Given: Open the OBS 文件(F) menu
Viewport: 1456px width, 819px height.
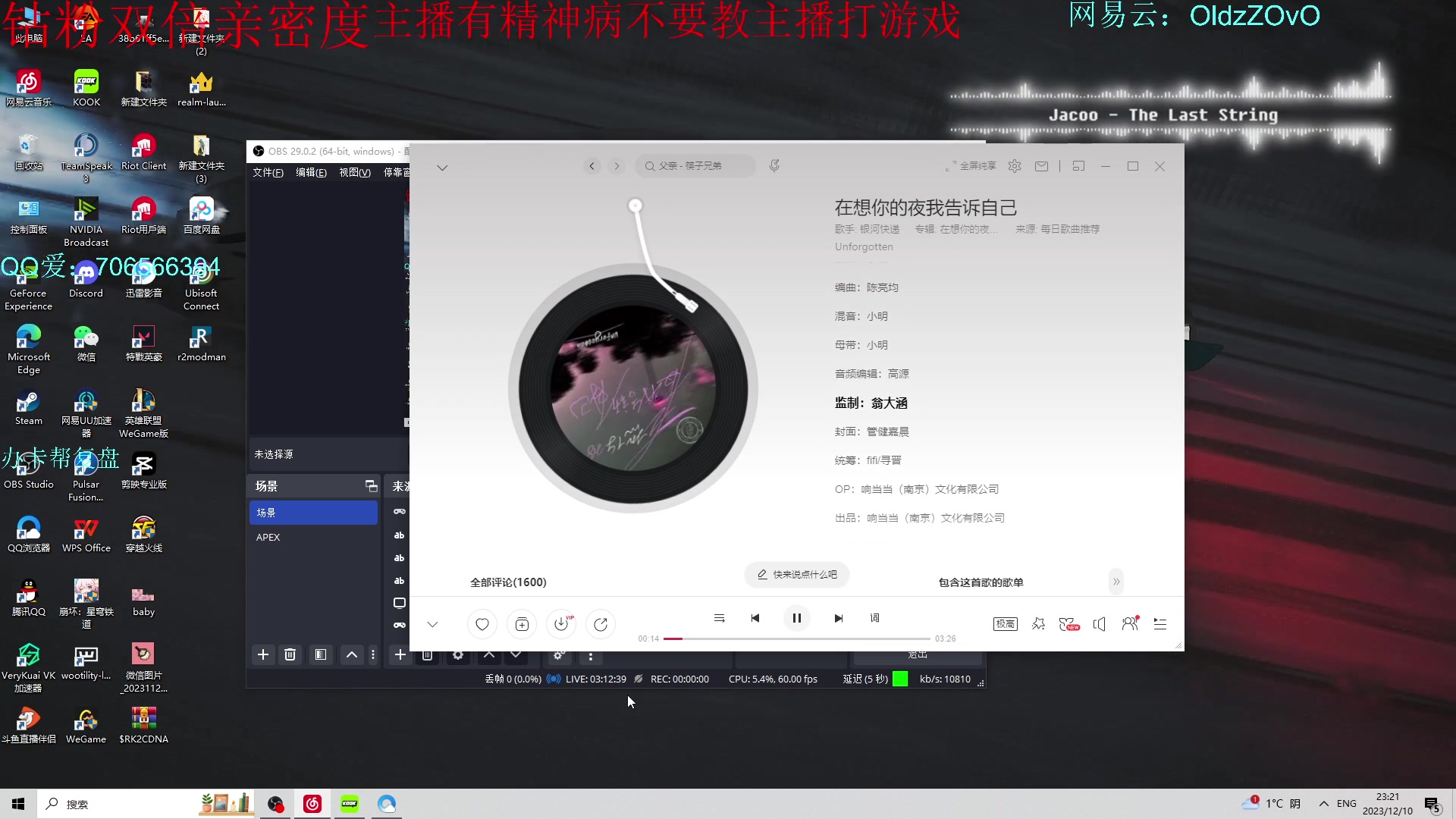Looking at the screenshot, I should (268, 172).
